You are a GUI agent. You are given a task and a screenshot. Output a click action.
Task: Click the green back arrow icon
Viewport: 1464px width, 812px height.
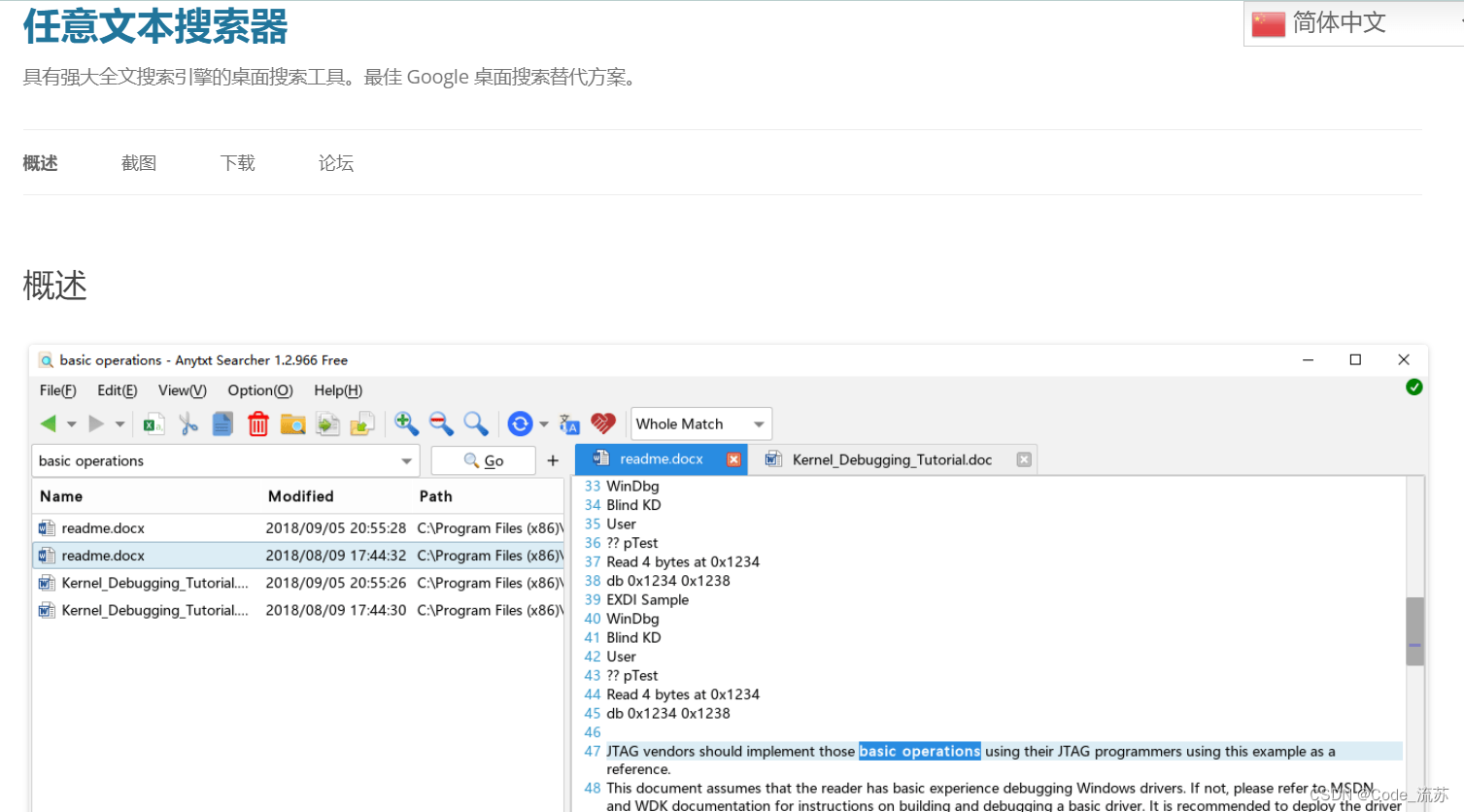tap(49, 423)
